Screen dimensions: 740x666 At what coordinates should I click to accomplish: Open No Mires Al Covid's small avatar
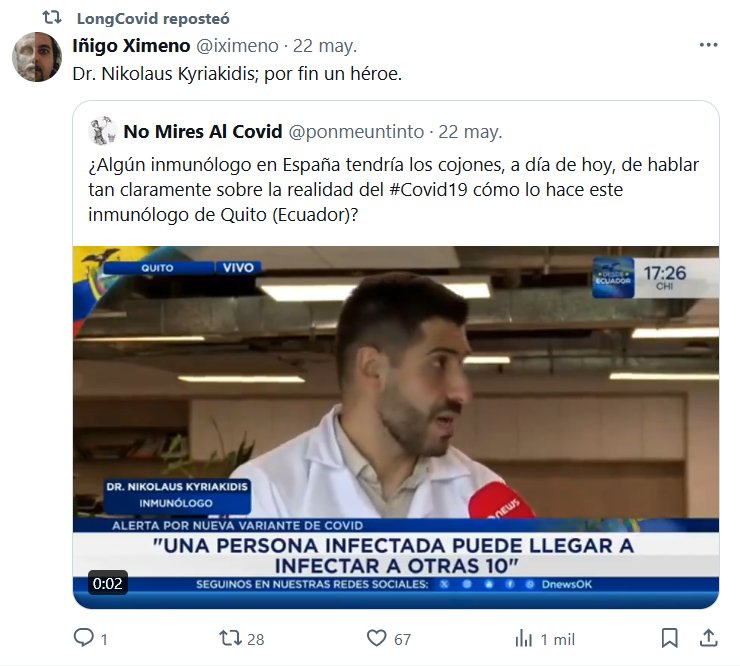click(x=102, y=131)
